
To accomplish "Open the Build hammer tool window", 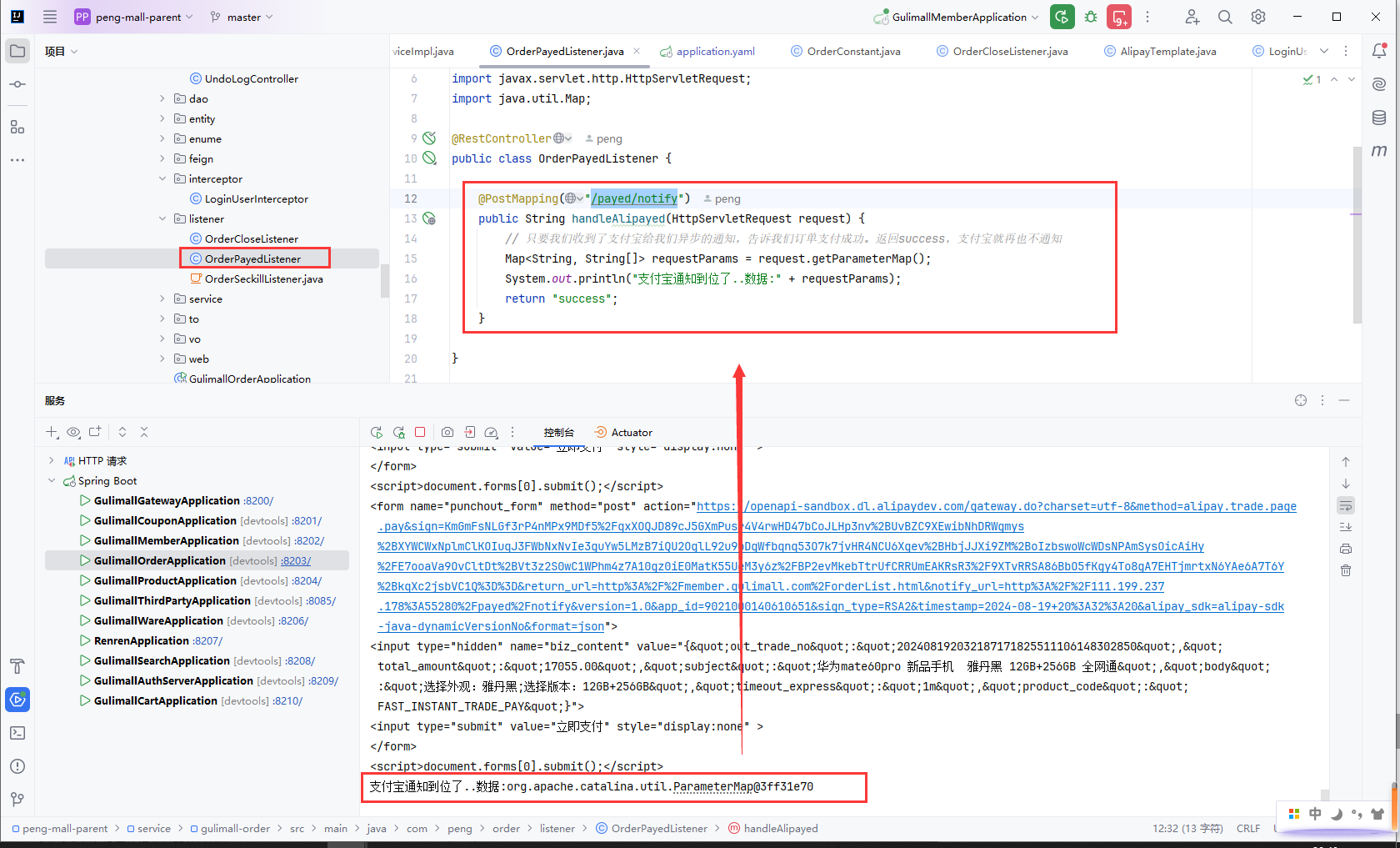I will 17,666.
